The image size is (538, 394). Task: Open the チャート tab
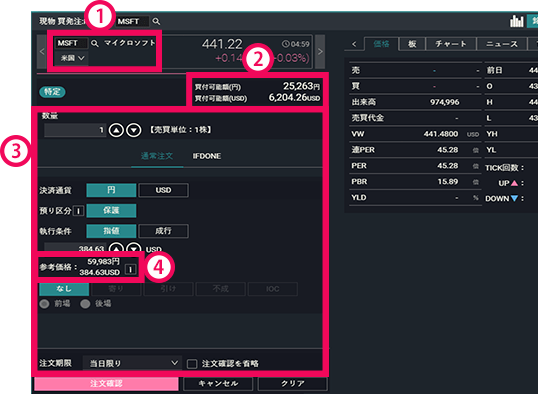point(451,44)
